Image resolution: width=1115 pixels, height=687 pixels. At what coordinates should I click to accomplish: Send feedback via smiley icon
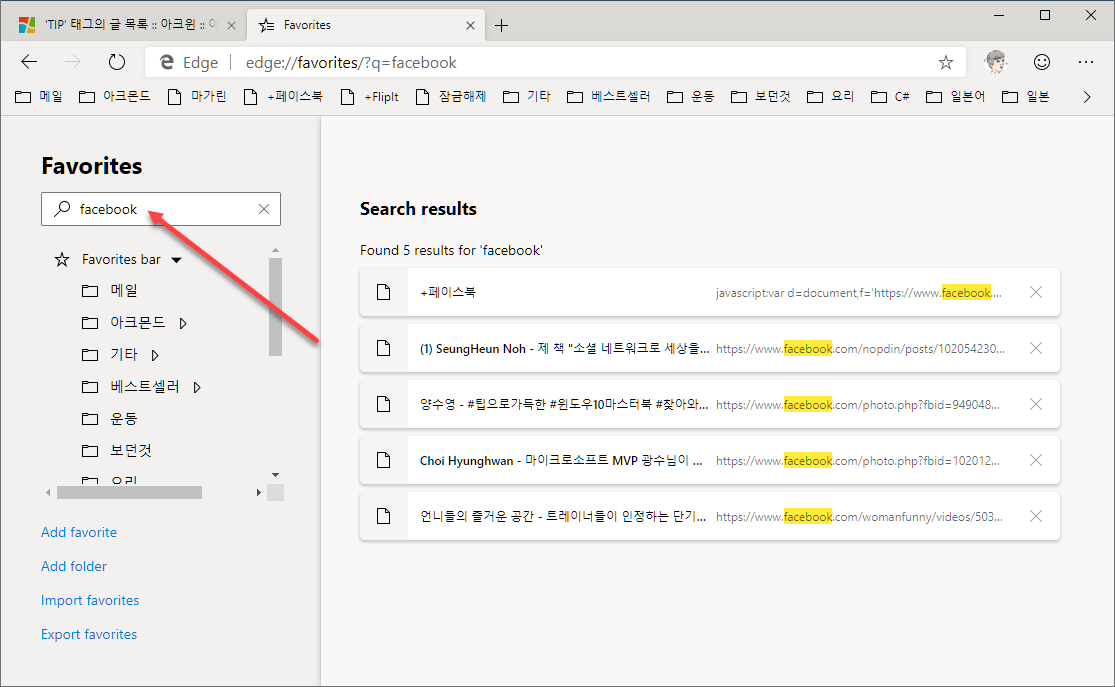pos(1042,62)
